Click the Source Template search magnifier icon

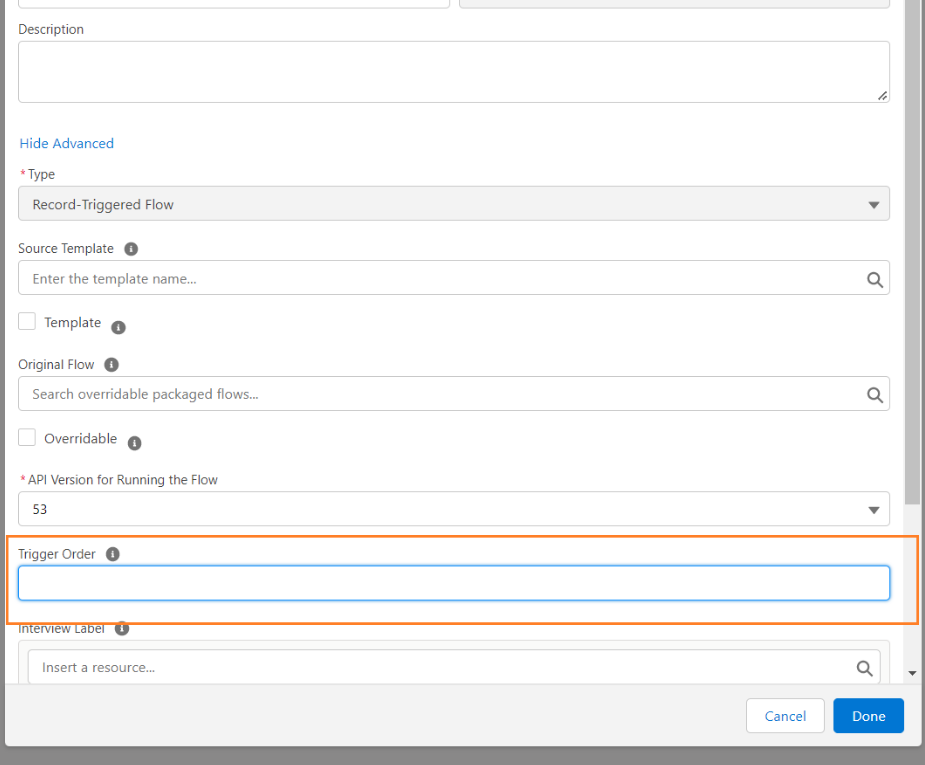[875, 280]
